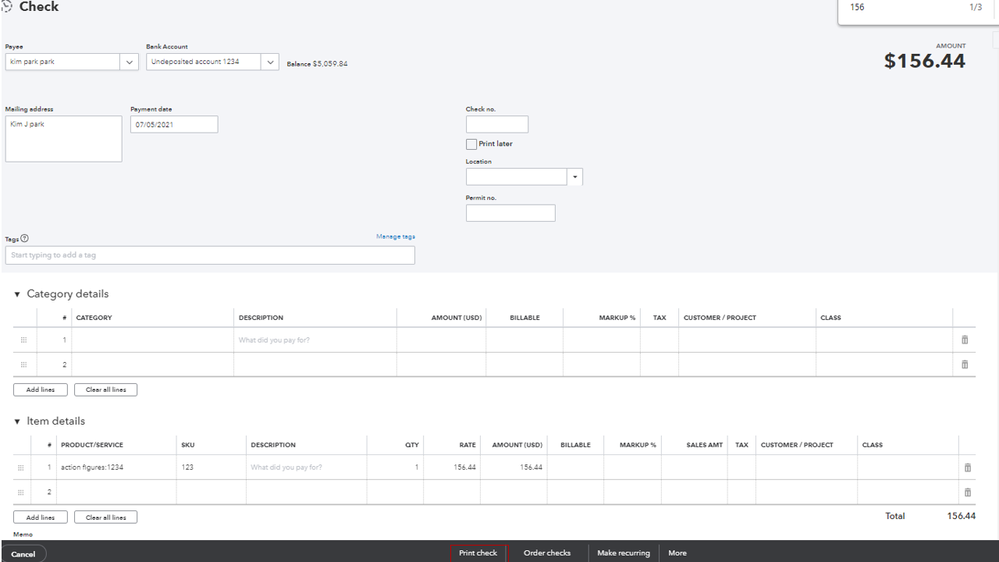Click the item line 1 Qty value 1
This screenshot has height=562, width=999.
click(x=417, y=467)
